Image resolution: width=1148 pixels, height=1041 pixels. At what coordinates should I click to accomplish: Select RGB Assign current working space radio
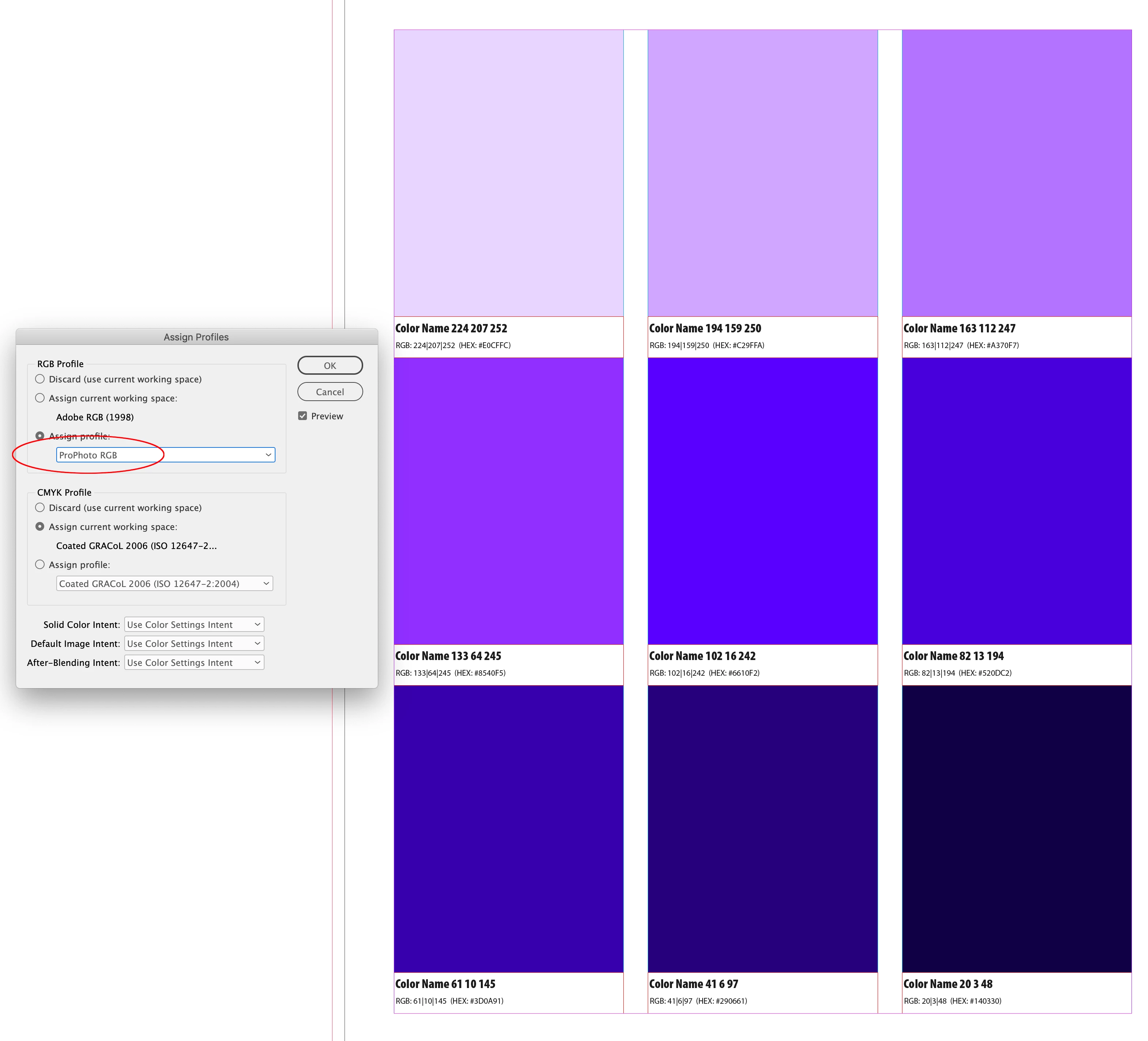(40, 398)
